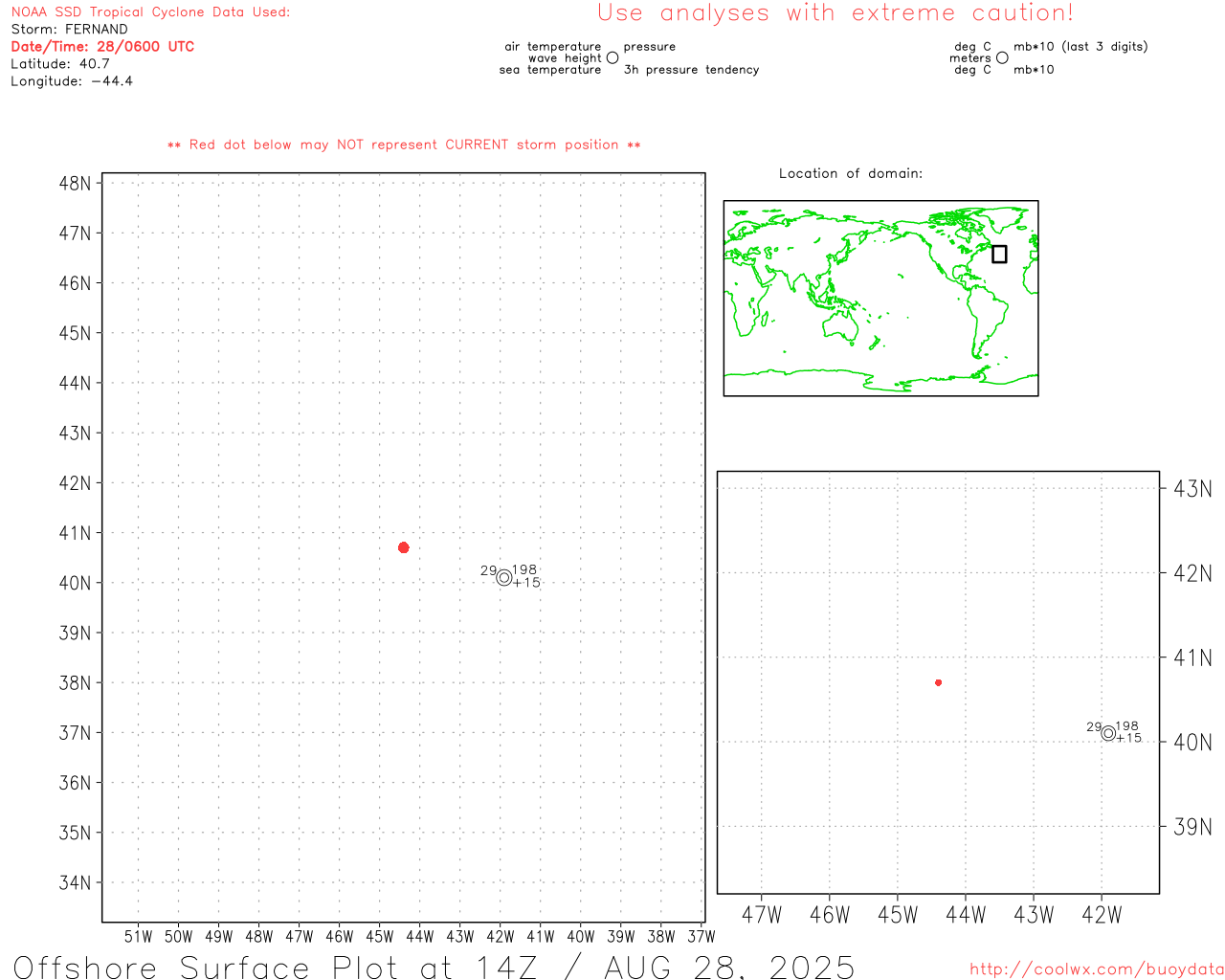This screenshot has width=1225, height=980.
Task: Click the '37W' longitude label on main map
Action: coord(702,937)
